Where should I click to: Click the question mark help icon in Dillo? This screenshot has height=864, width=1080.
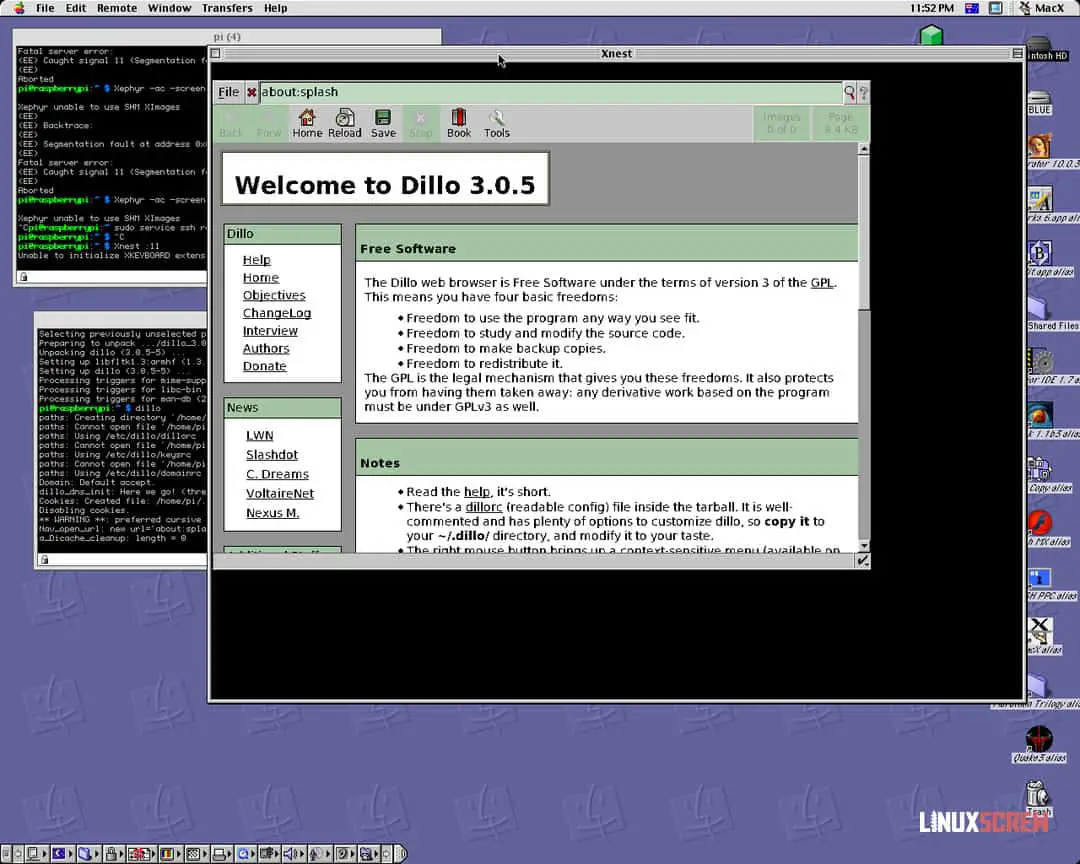[864, 92]
